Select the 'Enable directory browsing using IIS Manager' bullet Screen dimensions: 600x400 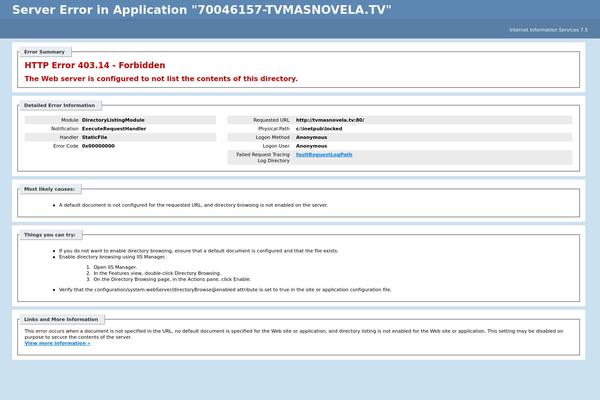(x=112, y=257)
